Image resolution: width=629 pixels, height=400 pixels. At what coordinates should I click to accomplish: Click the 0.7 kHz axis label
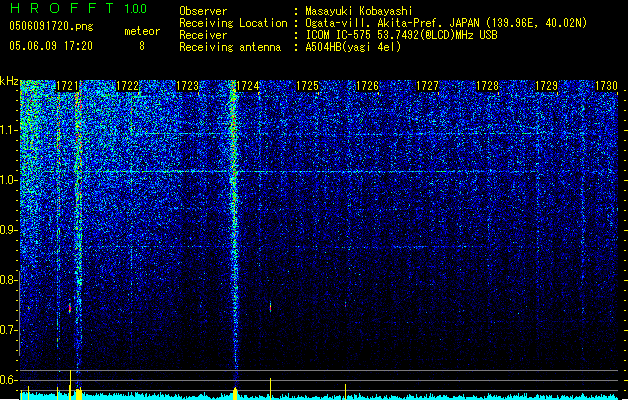[x=9, y=330]
